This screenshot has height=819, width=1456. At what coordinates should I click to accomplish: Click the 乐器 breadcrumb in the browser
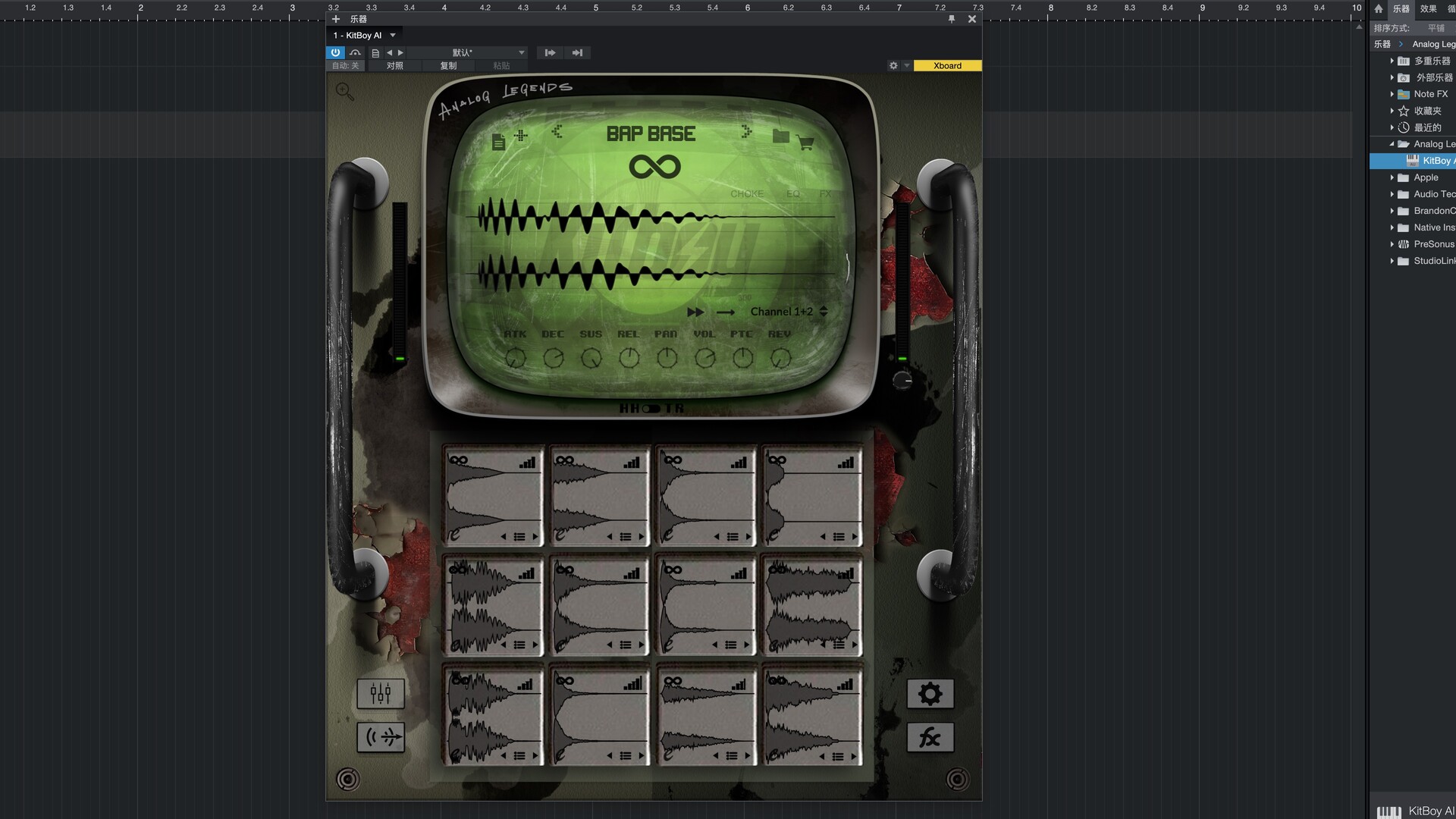pos(1382,44)
